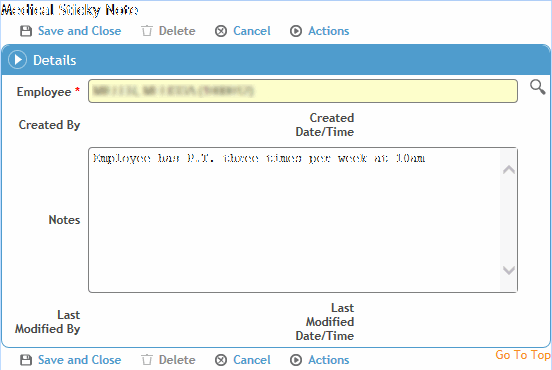Click the top Delete text button
Viewport: 552px width, 370px height.
click(177, 31)
